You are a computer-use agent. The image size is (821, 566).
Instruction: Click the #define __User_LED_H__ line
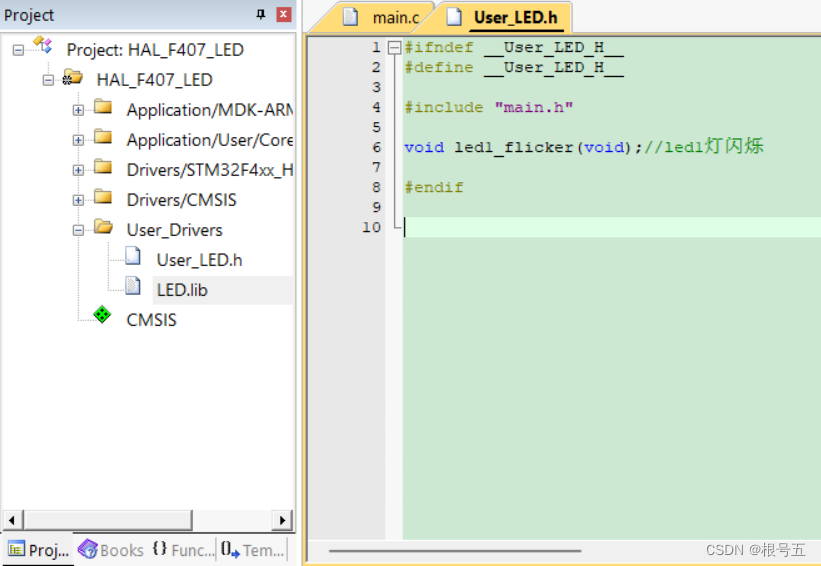(x=514, y=68)
